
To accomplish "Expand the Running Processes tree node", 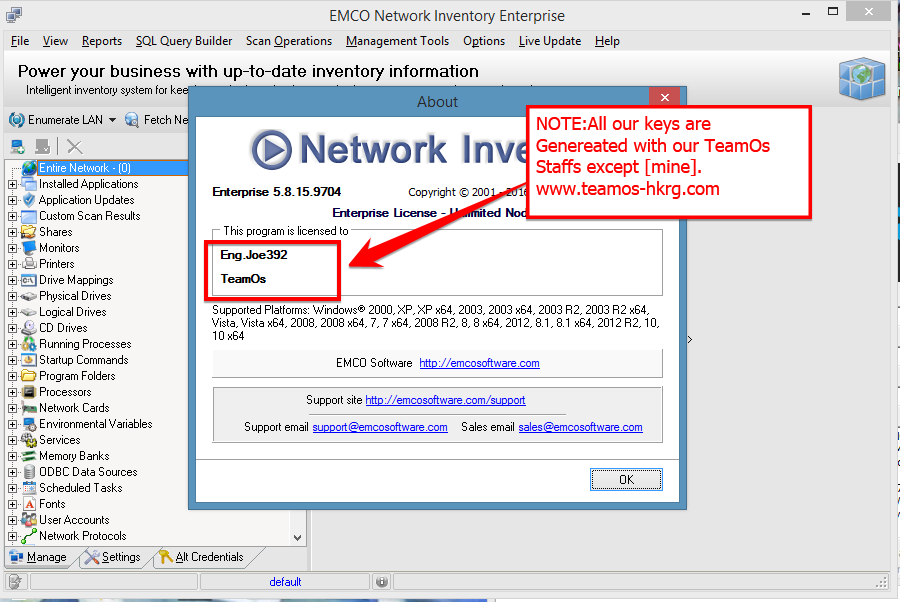I will [x=13, y=344].
